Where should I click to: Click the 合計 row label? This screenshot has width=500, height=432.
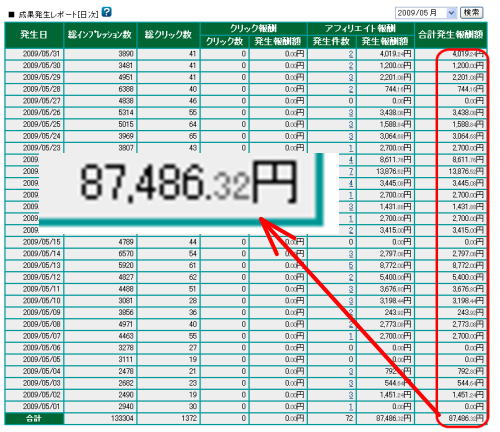coord(34,418)
